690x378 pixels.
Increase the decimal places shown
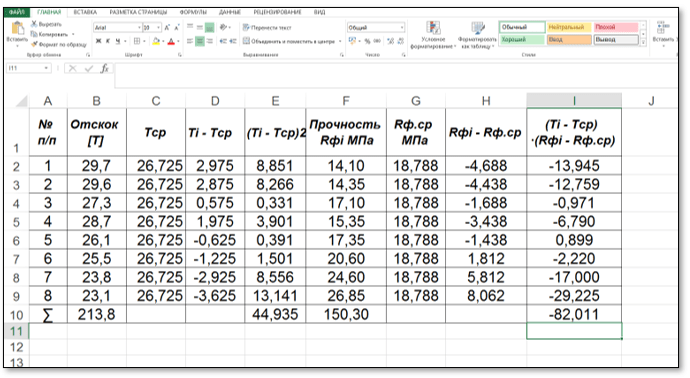coord(390,41)
